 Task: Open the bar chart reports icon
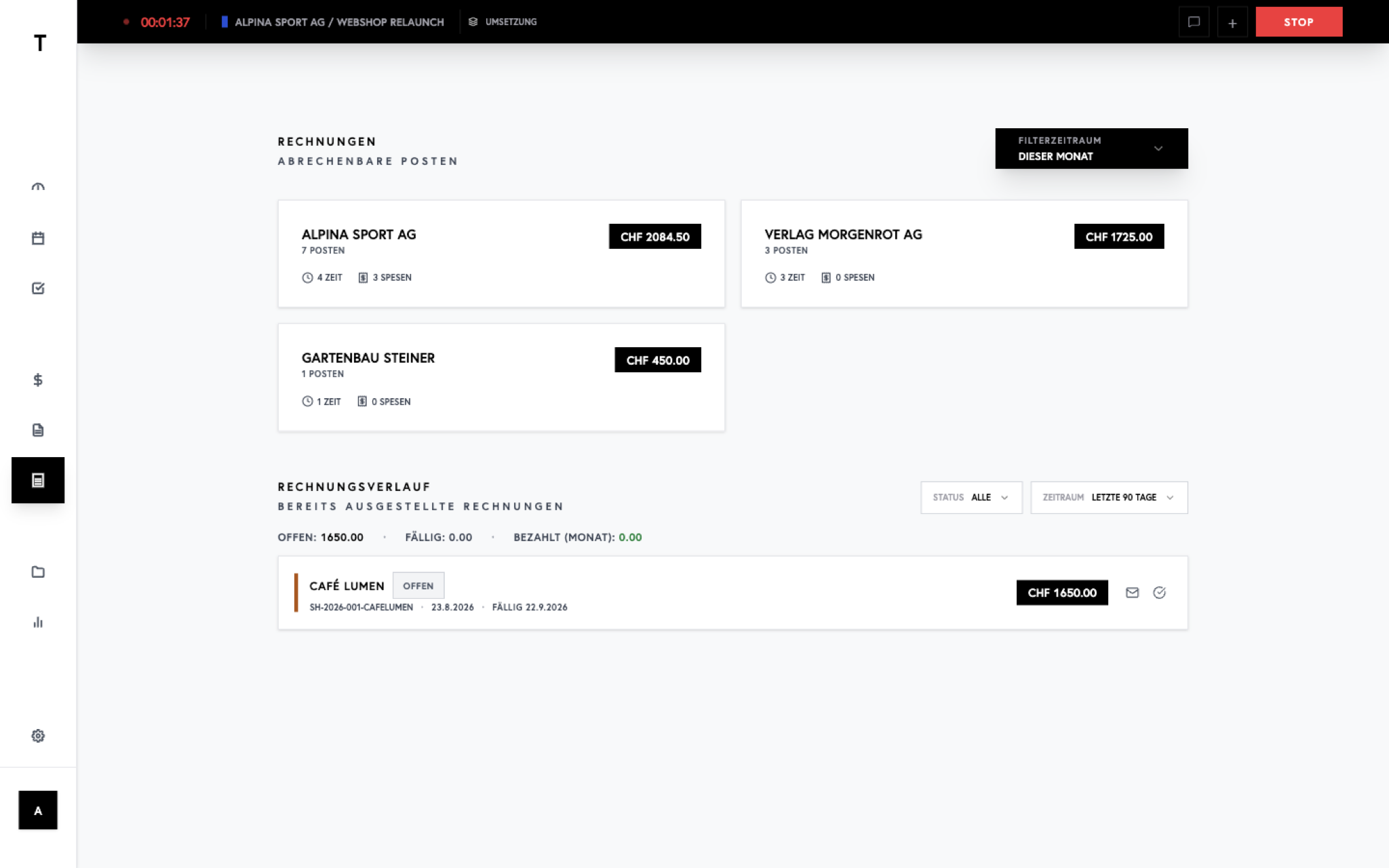[38, 622]
